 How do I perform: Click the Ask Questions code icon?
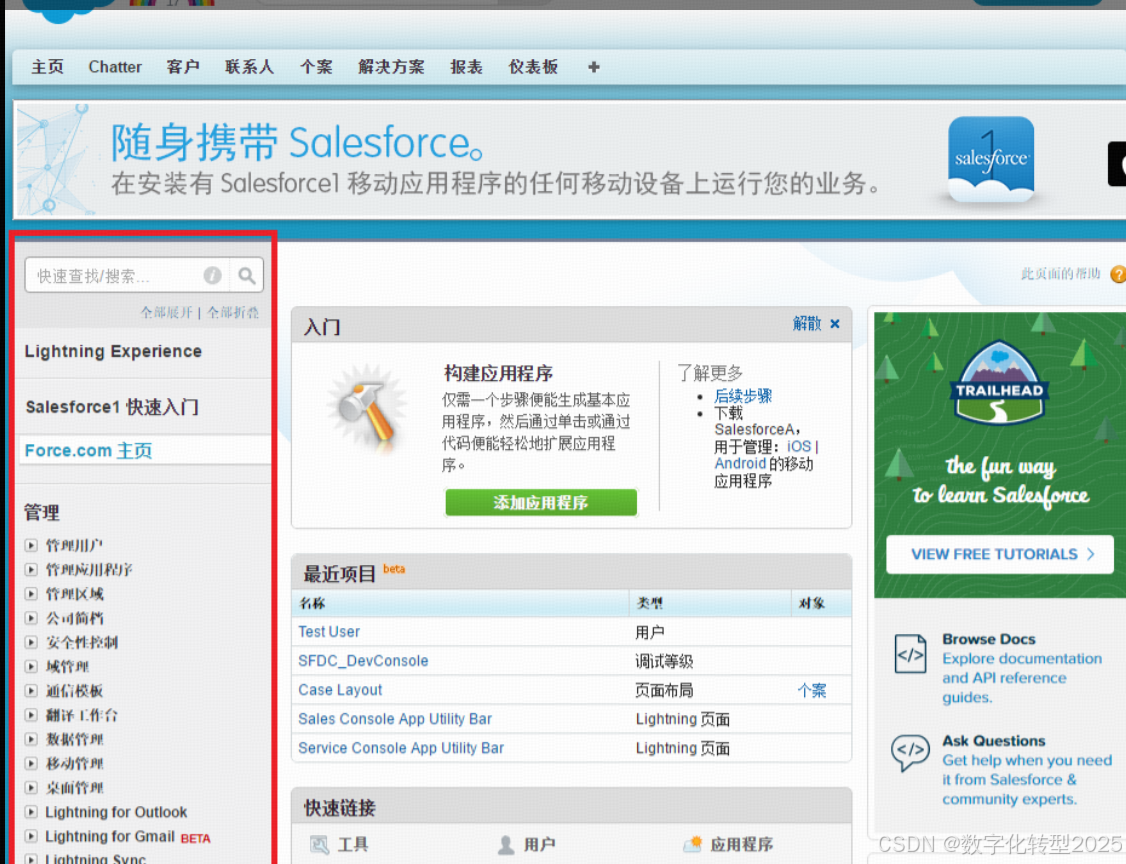coord(911,750)
